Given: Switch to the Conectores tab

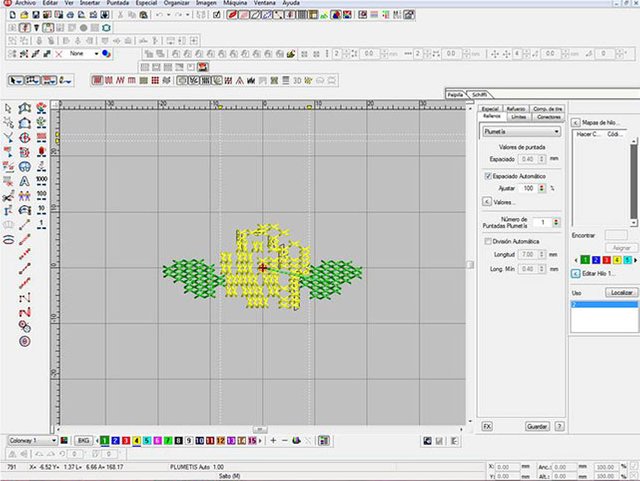Looking at the screenshot, I should (x=549, y=117).
